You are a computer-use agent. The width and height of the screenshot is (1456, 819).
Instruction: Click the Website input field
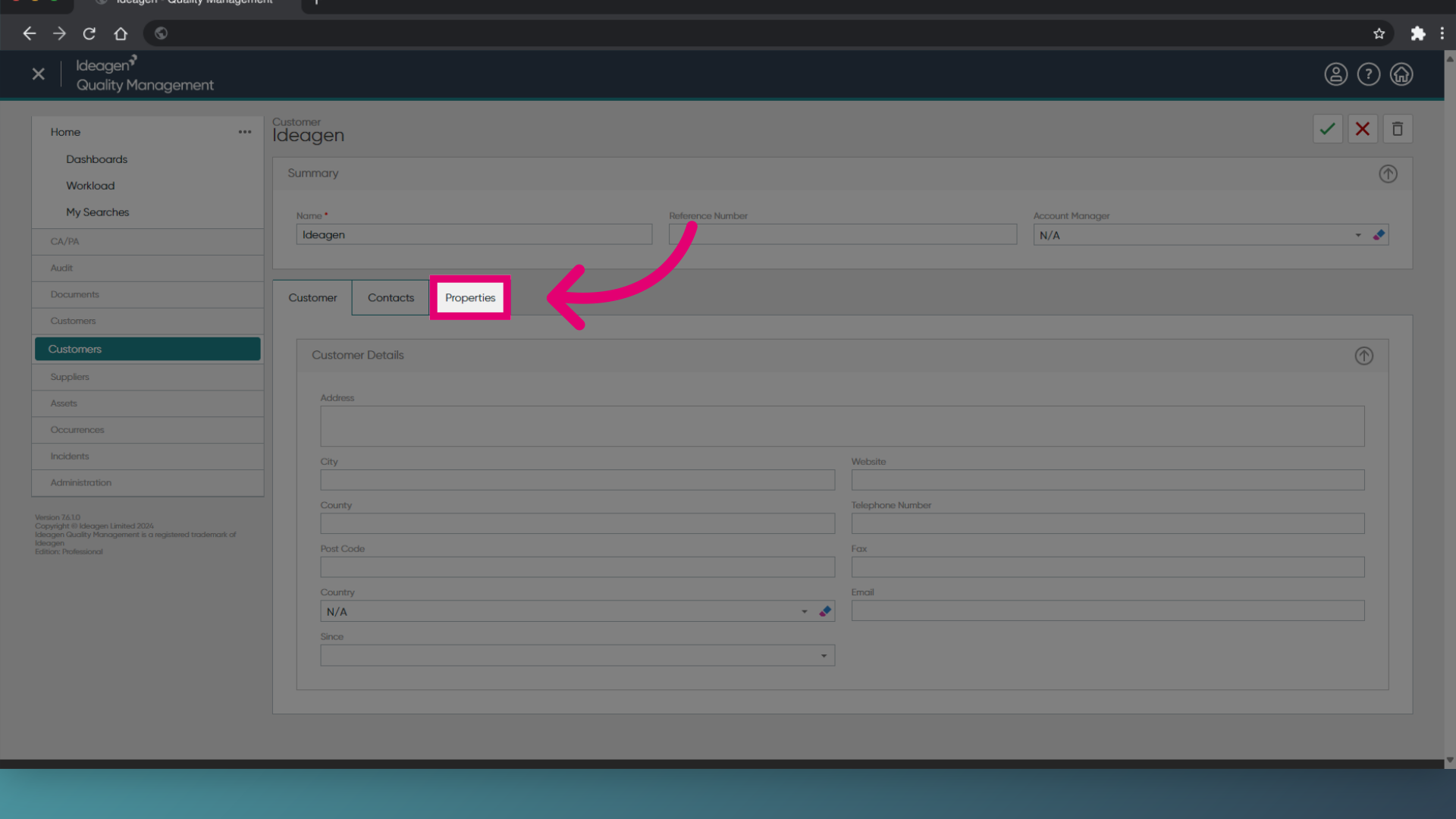point(1108,480)
